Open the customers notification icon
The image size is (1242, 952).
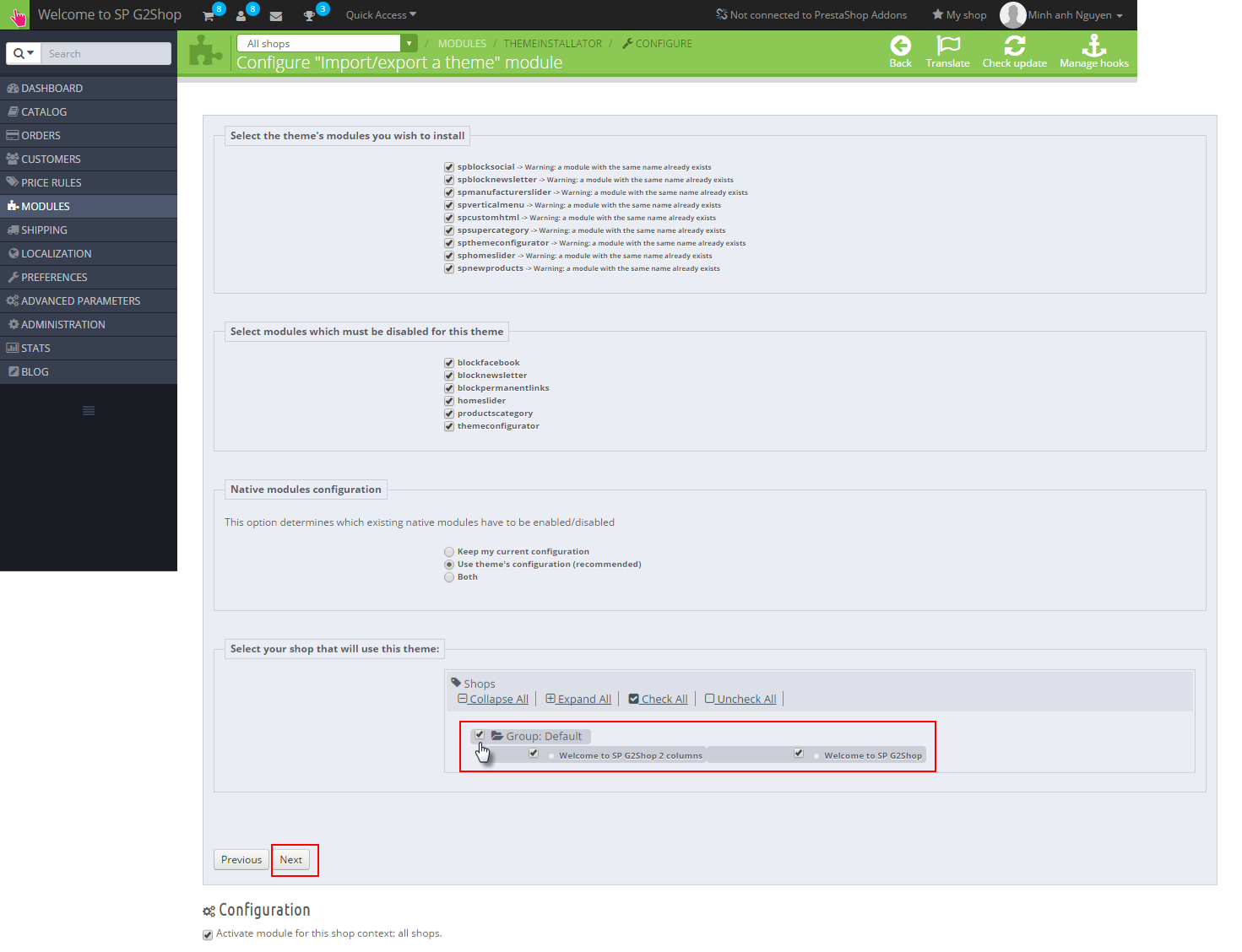(x=241, y=16)
